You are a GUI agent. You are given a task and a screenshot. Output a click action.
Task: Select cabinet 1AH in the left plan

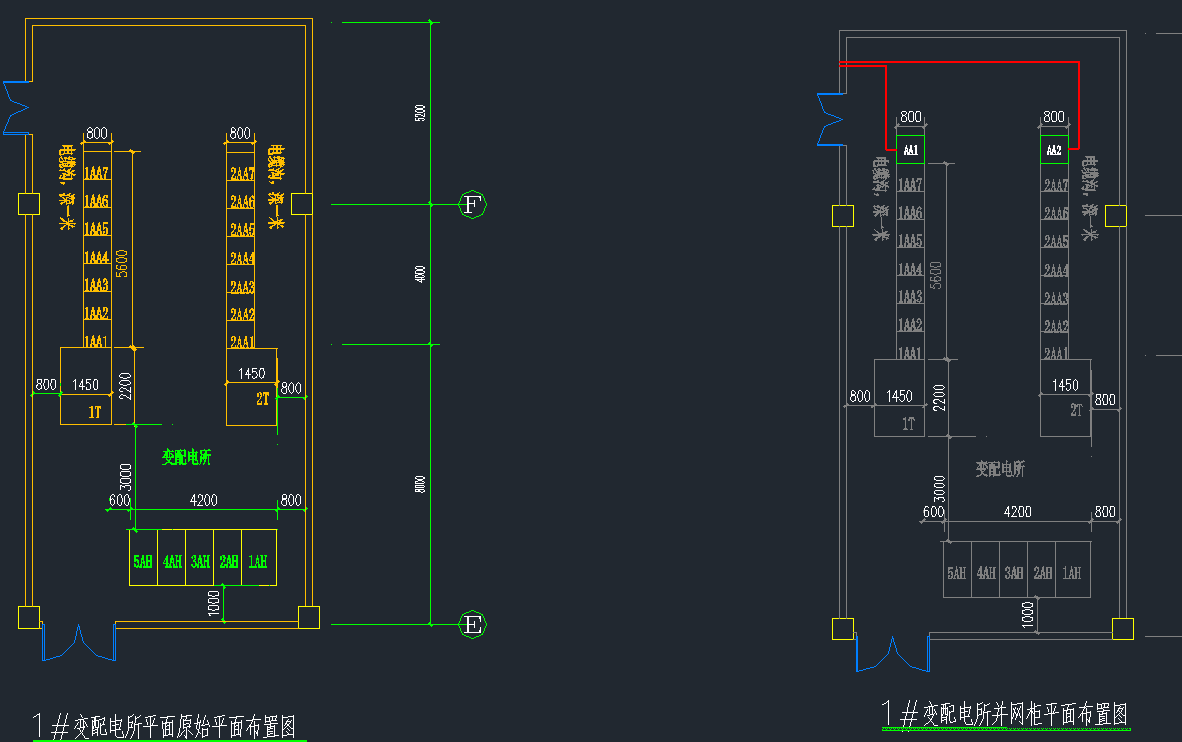[259, 562]
